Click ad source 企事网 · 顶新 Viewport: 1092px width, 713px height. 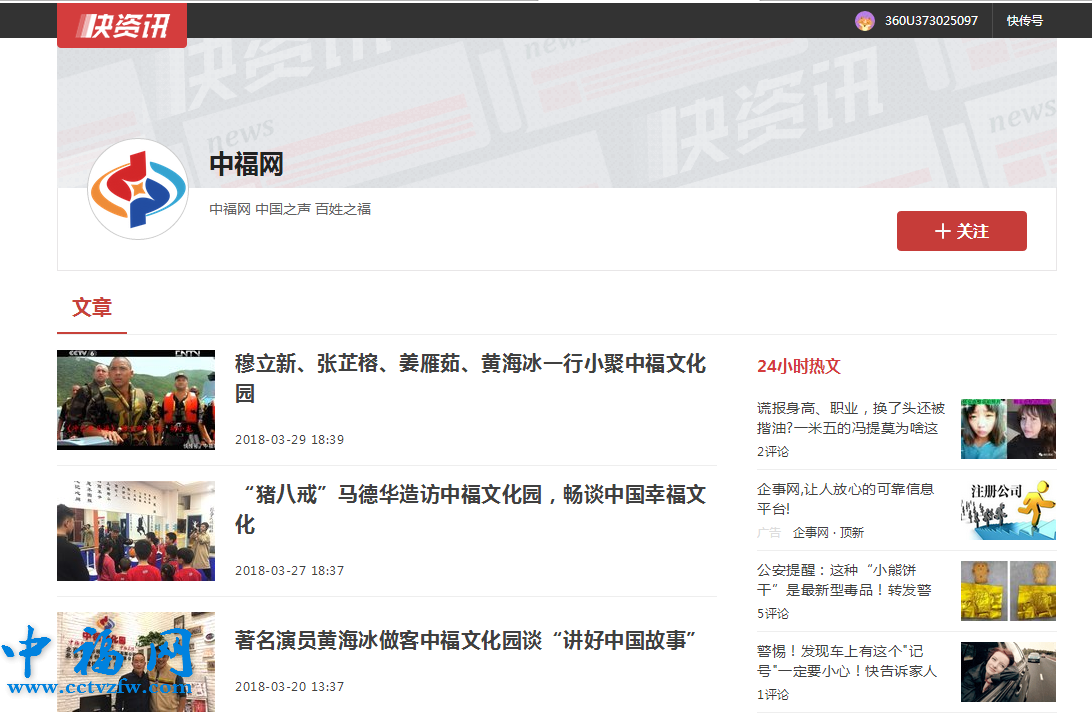coord(828,533)
